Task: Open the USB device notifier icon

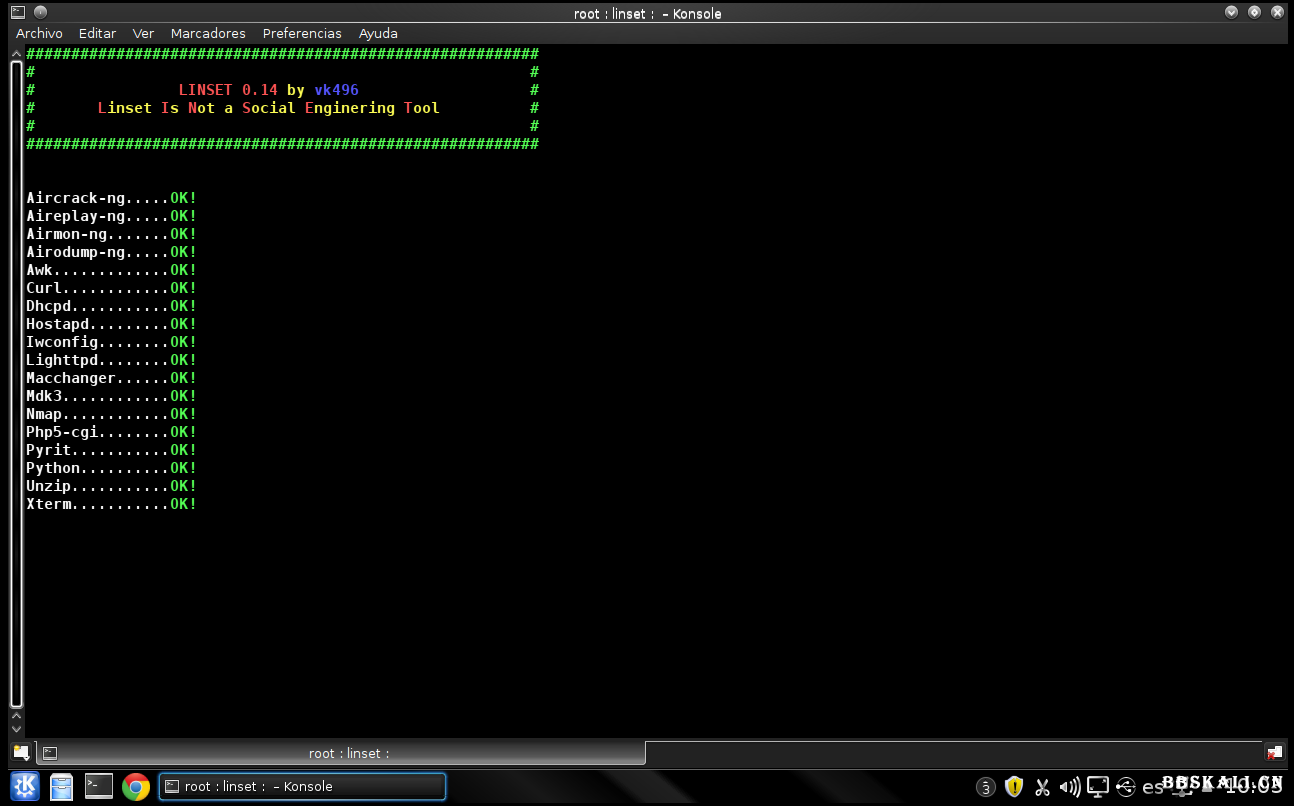Action: (1126, 787)
